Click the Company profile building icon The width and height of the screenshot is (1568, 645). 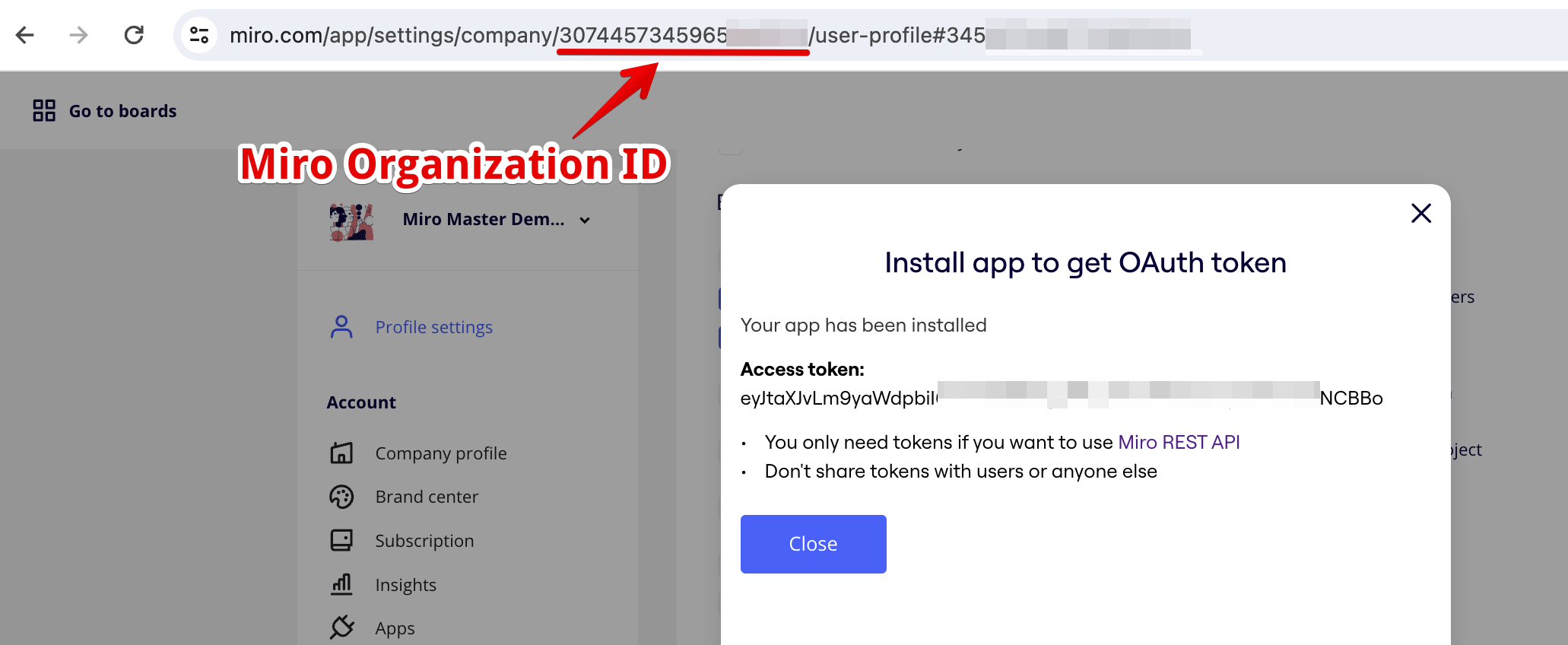[341, 453]
